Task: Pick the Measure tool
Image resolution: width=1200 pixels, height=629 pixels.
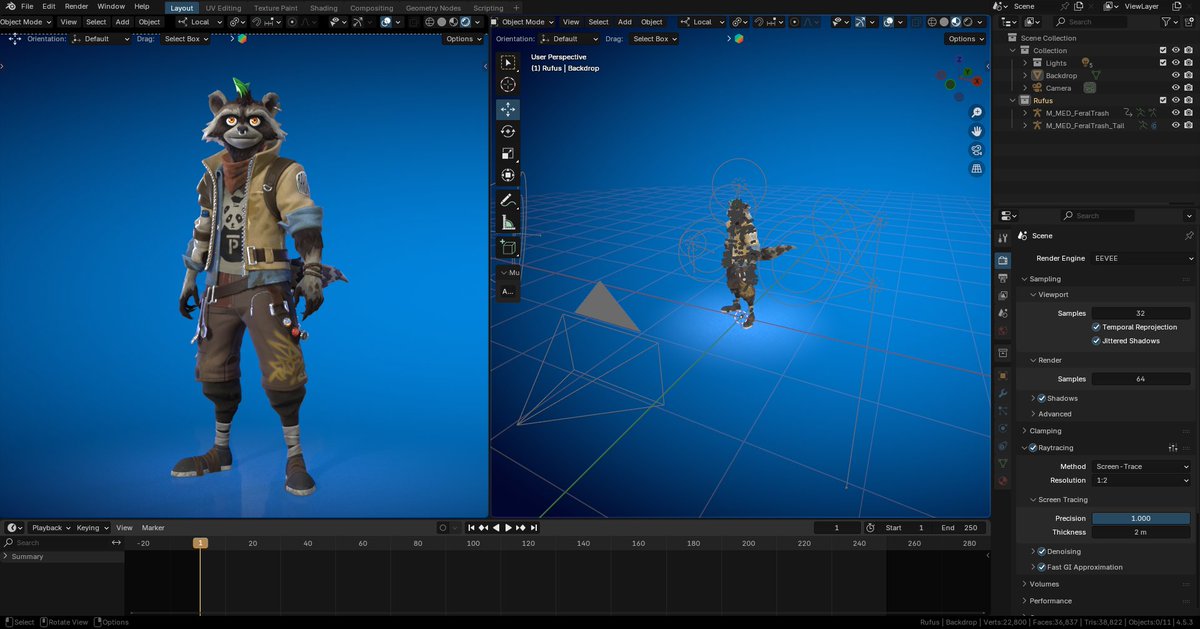Action: point(508,222)
